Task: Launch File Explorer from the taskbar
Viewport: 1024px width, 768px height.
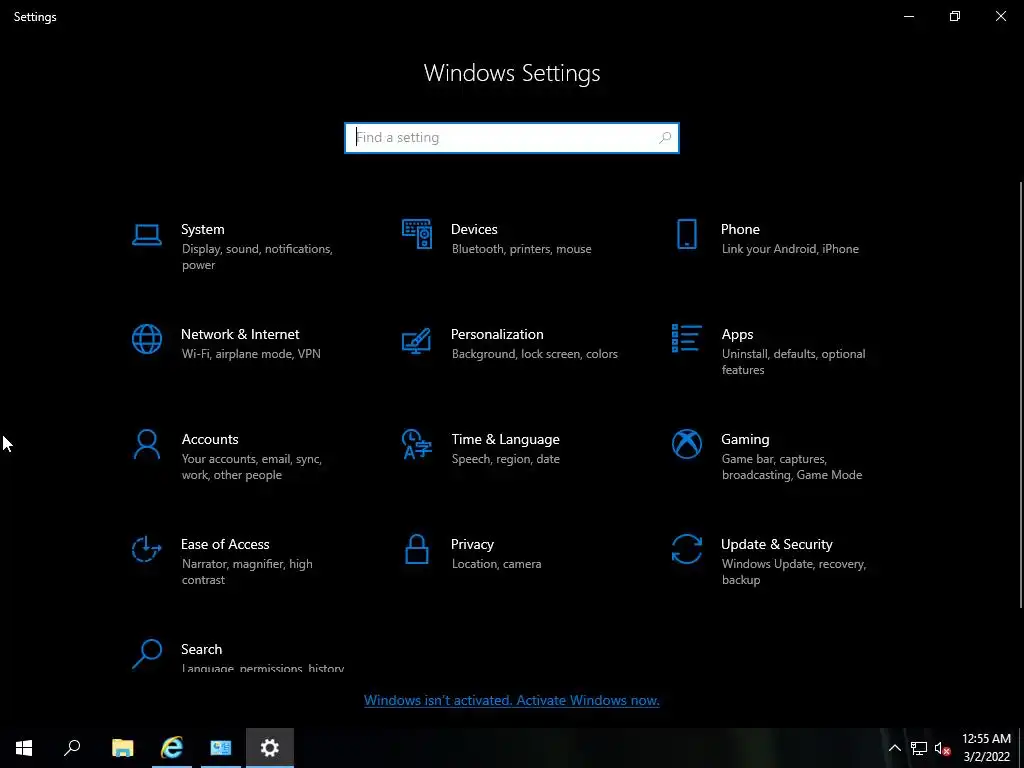Action: 122,748
